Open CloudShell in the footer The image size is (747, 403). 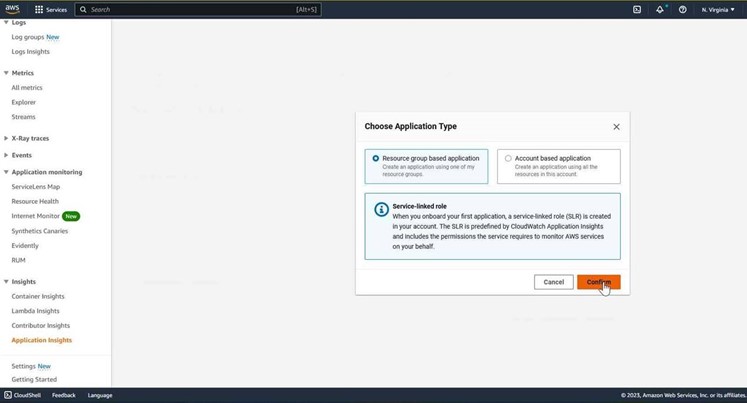point(22,395)
